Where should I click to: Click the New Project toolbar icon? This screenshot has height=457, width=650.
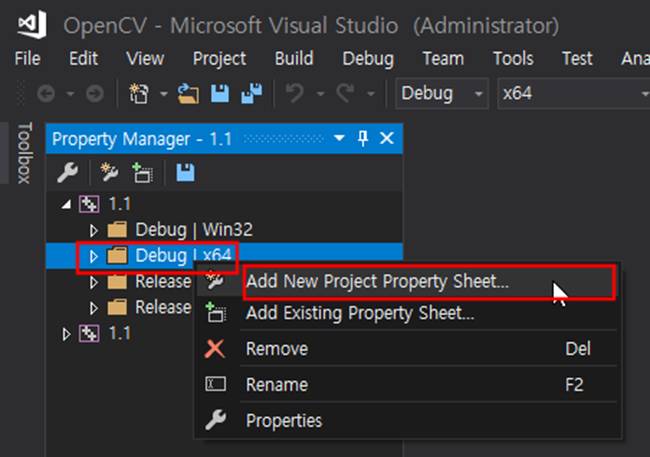point(140,94)
